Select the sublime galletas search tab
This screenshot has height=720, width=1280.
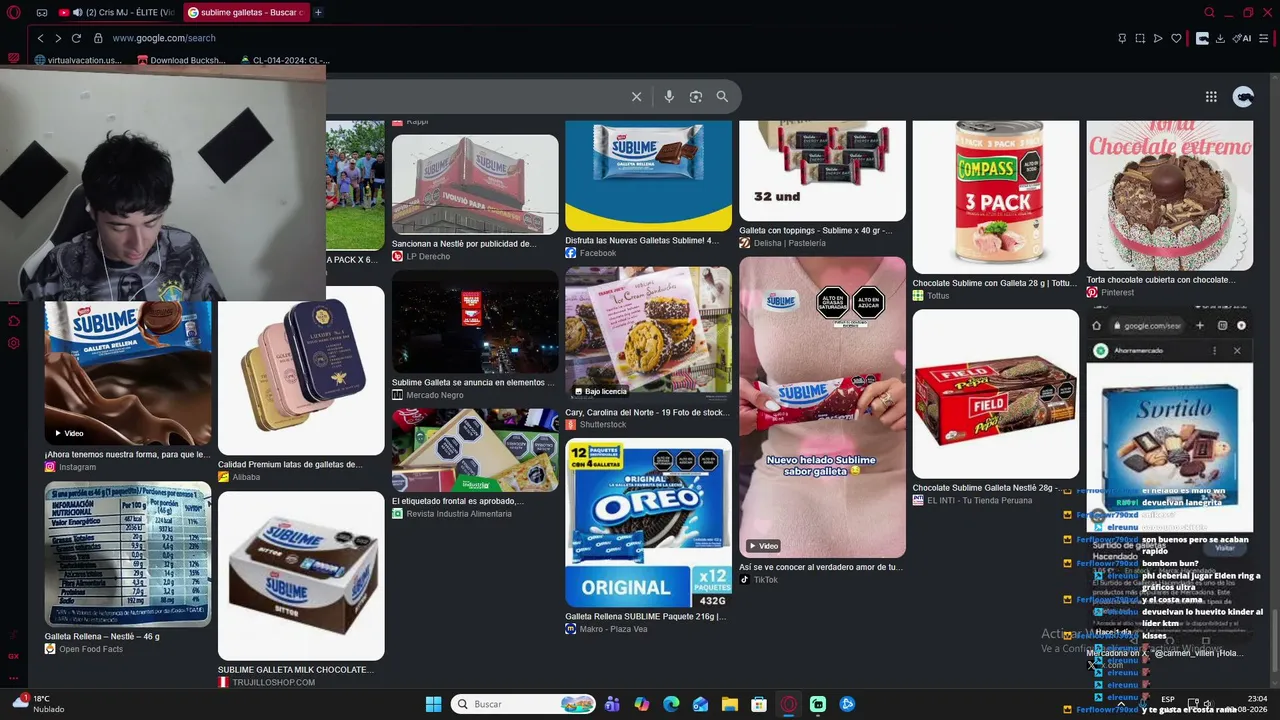[245, 12]
